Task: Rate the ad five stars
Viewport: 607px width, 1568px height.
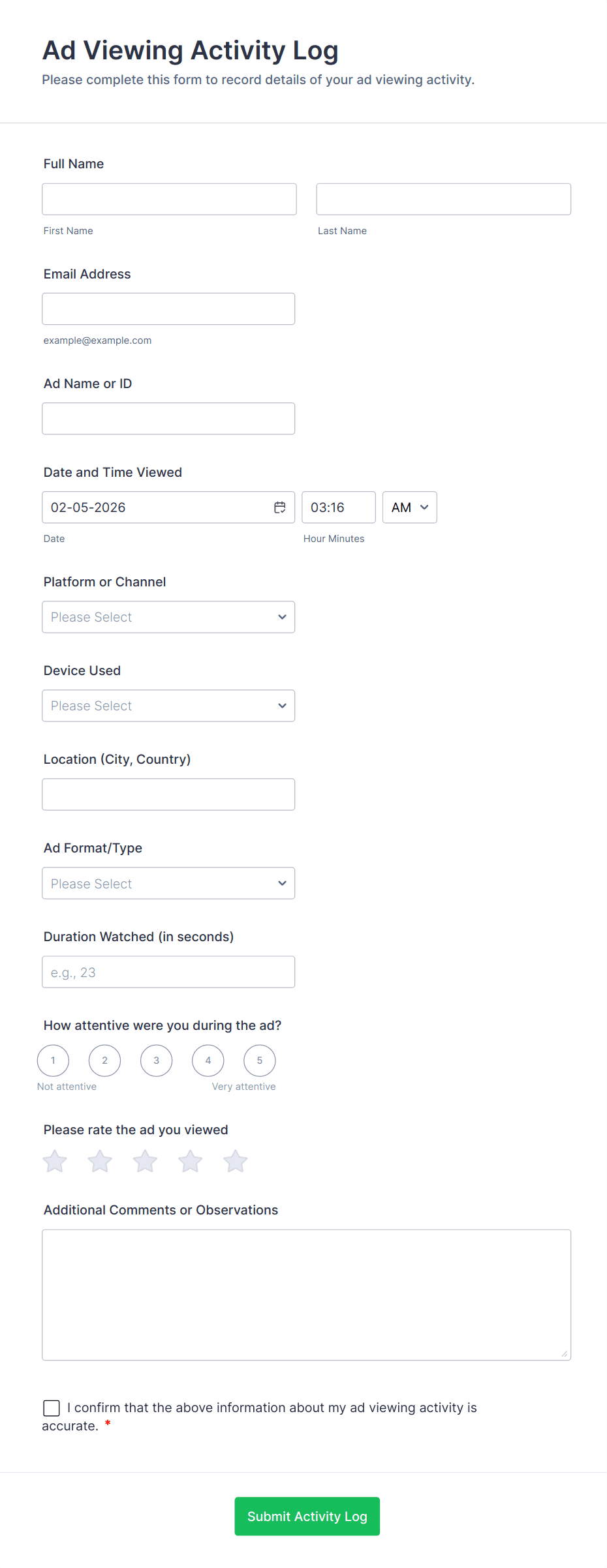Action: (x=235, y=1161)
